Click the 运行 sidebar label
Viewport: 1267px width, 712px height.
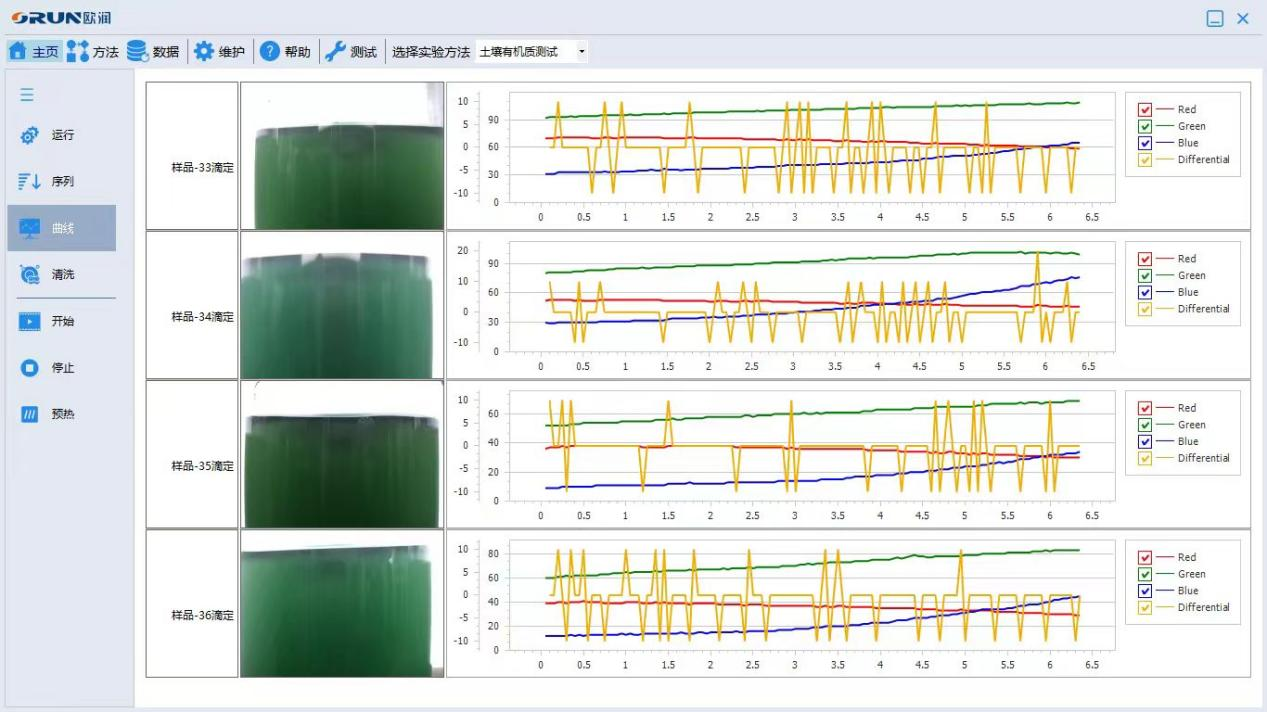[x=63, y=135]
